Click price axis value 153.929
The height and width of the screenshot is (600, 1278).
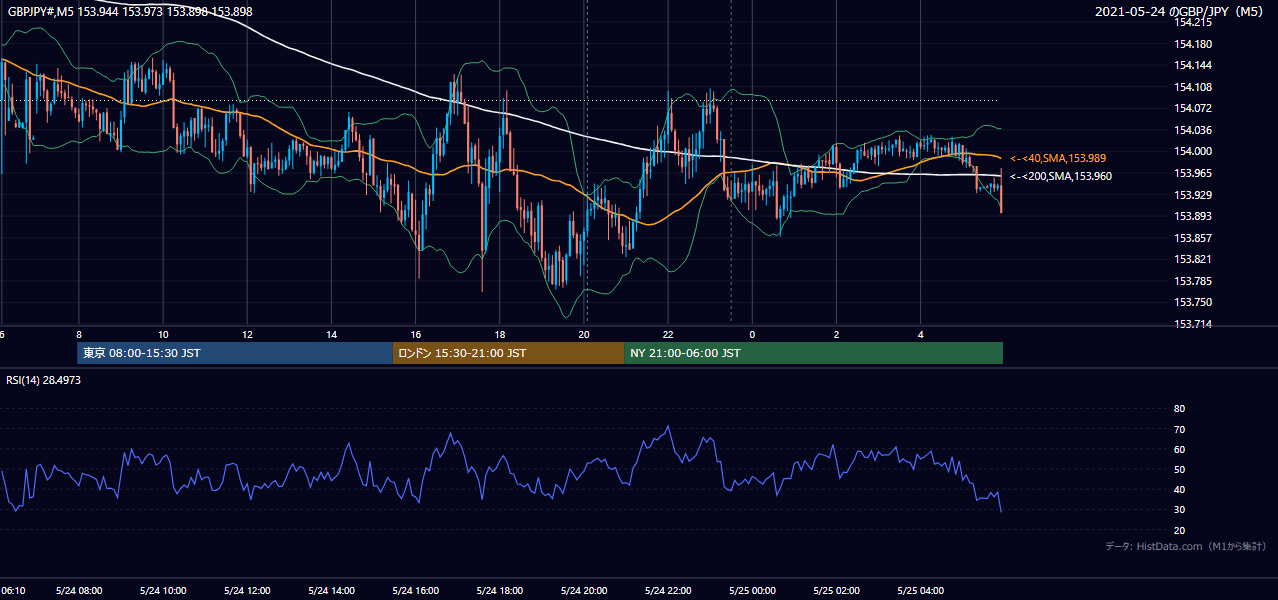[x=1194, y=195]
